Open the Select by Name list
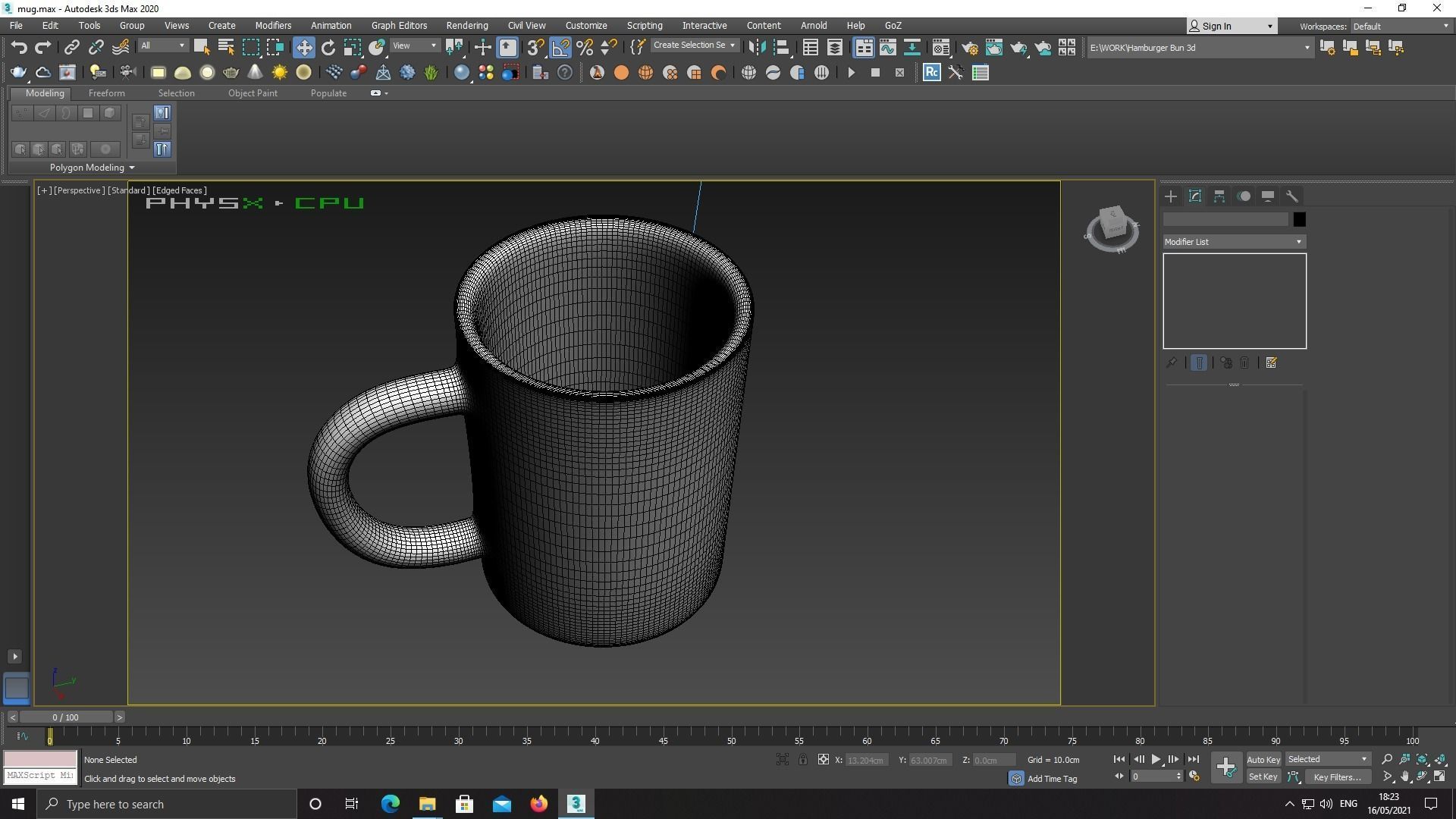1456x819 pixels. (x=226, y=48)
